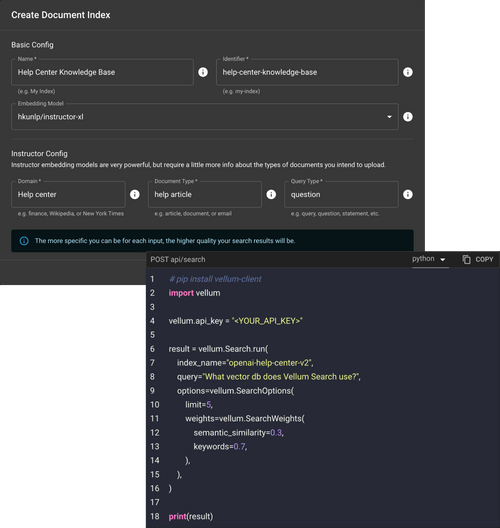Click the 'Basic Config' heading
Image resolution: width=500 pixels, height=528 pixels.
(32, 45)
